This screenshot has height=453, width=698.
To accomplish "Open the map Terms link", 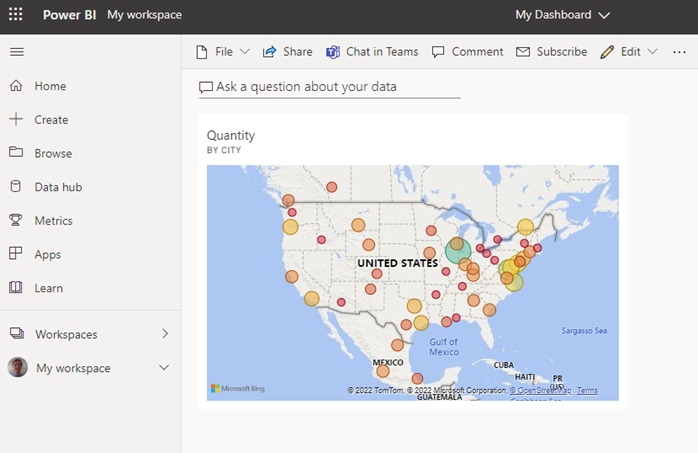I will pos(587,390).
